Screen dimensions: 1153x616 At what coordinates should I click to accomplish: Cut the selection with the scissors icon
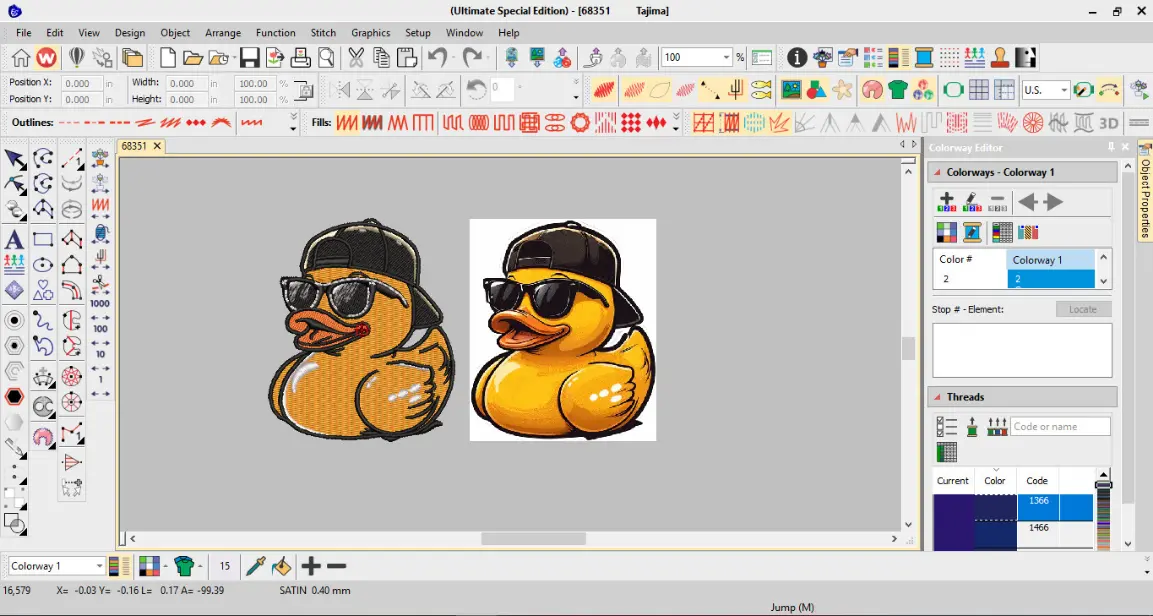tap(356, 57)
